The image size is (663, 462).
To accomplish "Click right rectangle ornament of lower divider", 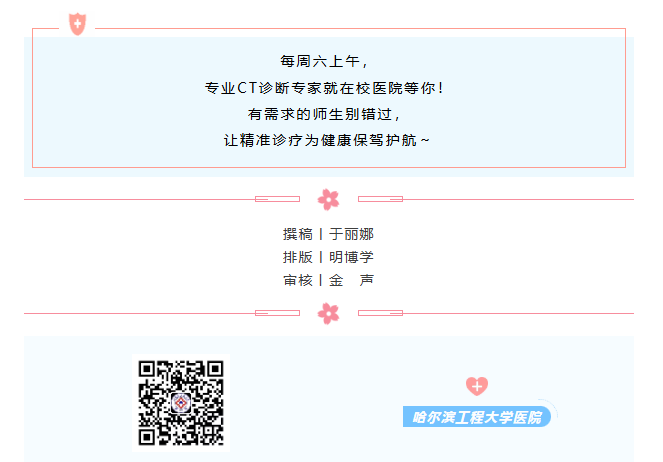I will point(380,313).
